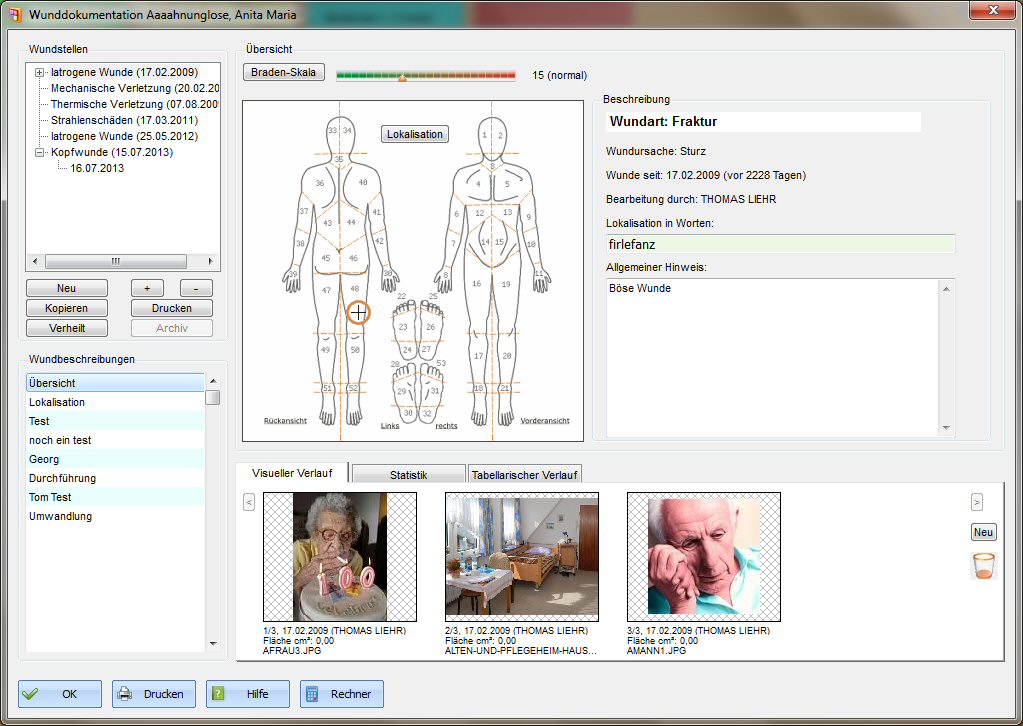1023x726 pixels.
Task: Switch to the Statistik tab
Action: point(408,475)
